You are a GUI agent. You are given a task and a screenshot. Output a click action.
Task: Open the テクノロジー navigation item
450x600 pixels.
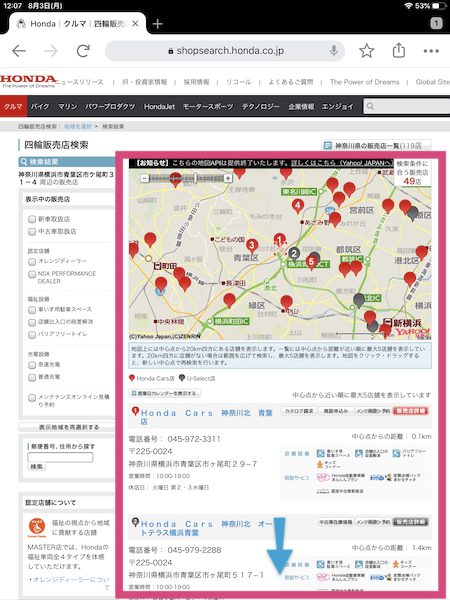pyautogui.click(x=261, y=106)
